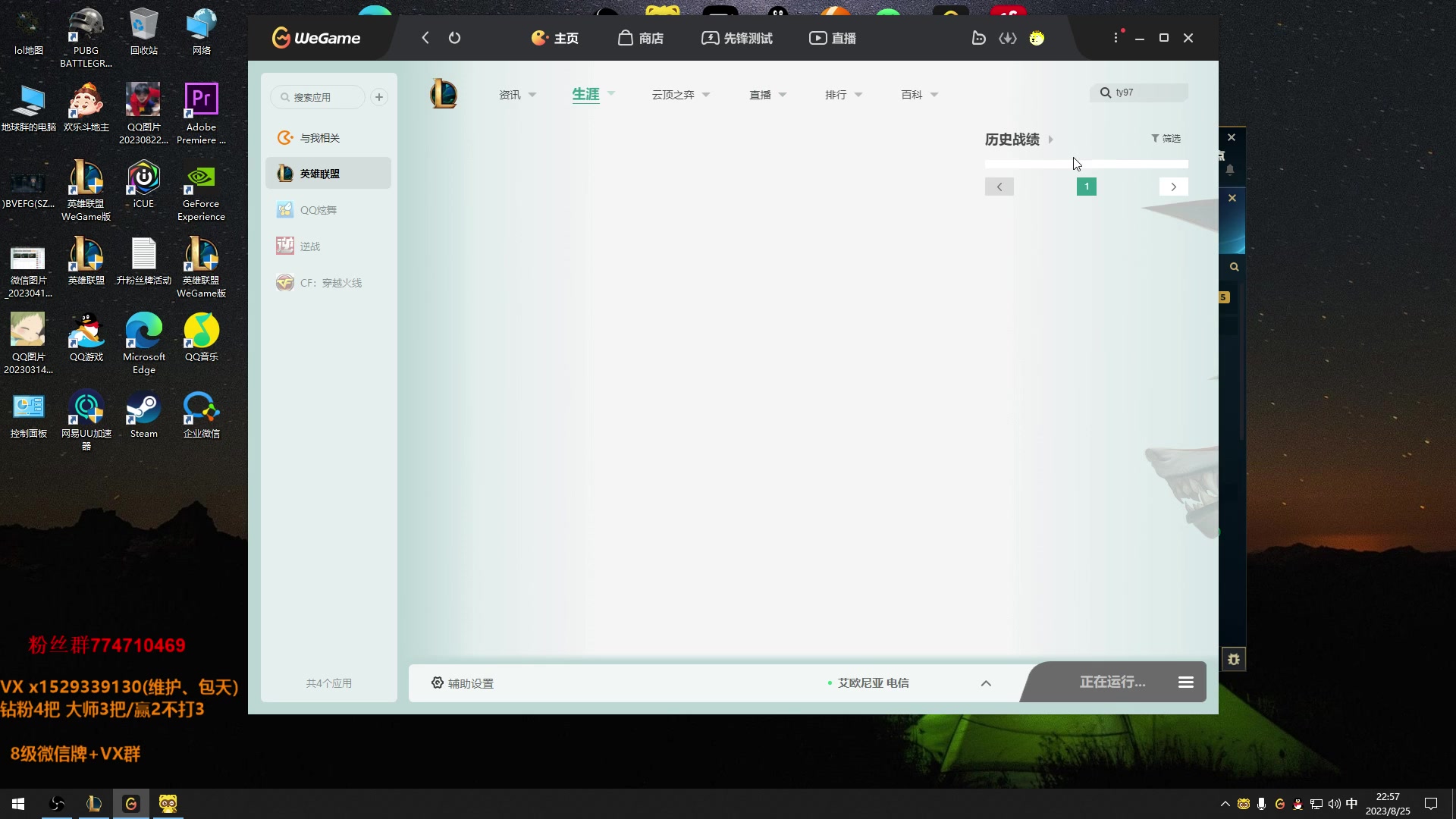1456x819 pixels.
Task: Open 历史战绩 match history
Action: pyautogui.click(x=1019, y=140)
